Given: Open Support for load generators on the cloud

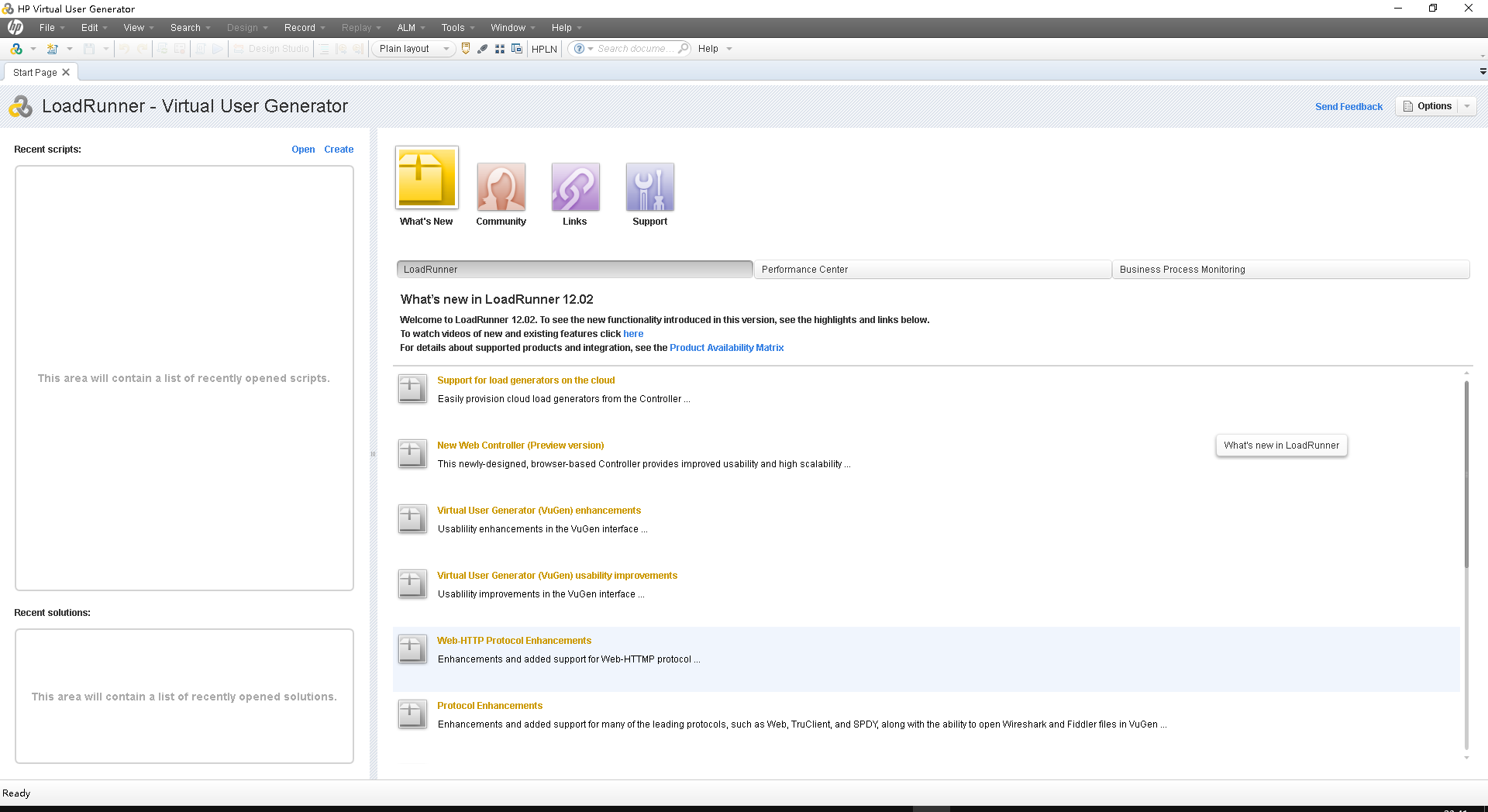Looking at the screenshot, I should (526, 380).
